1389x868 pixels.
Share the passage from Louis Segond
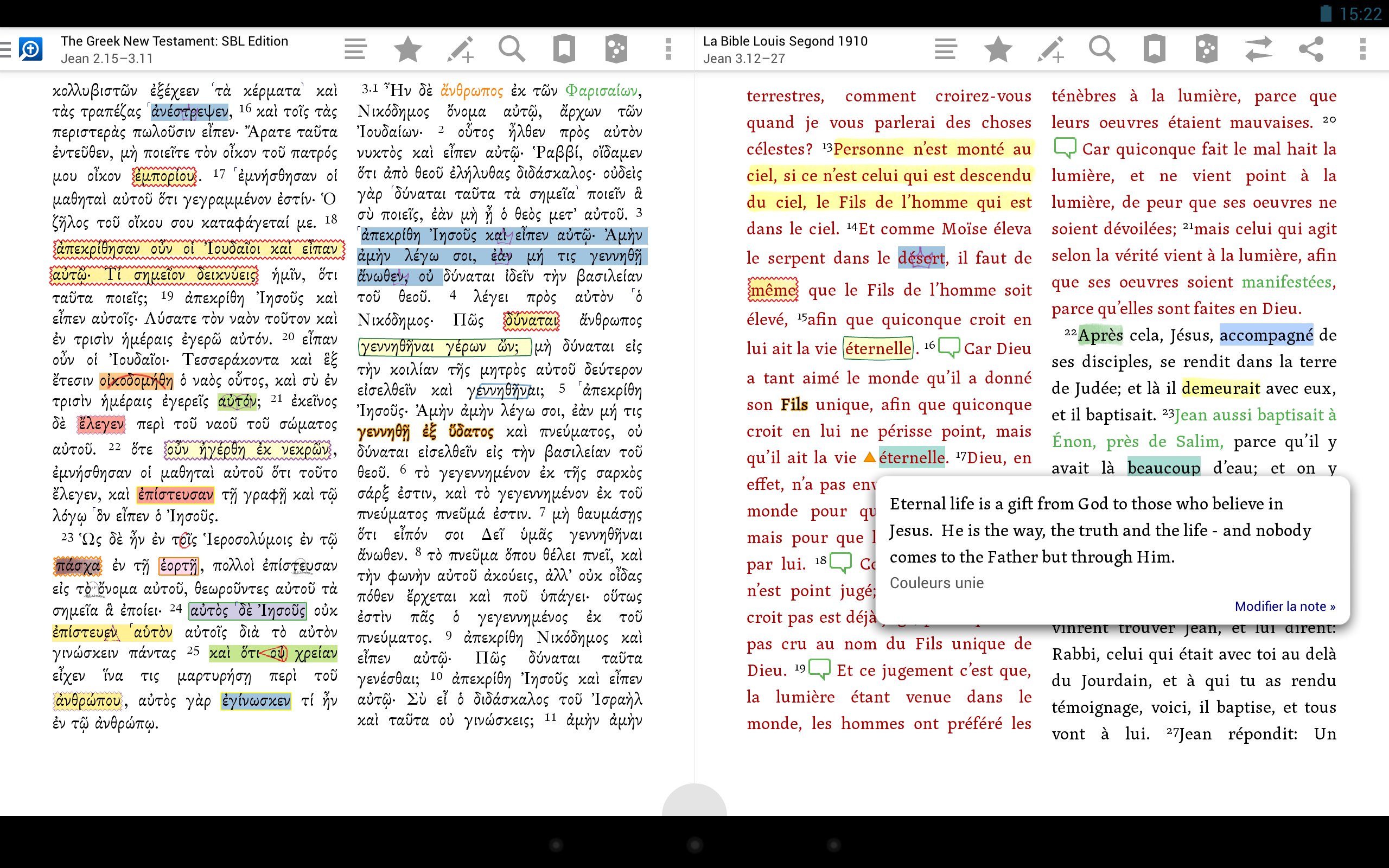(1311, 49)
